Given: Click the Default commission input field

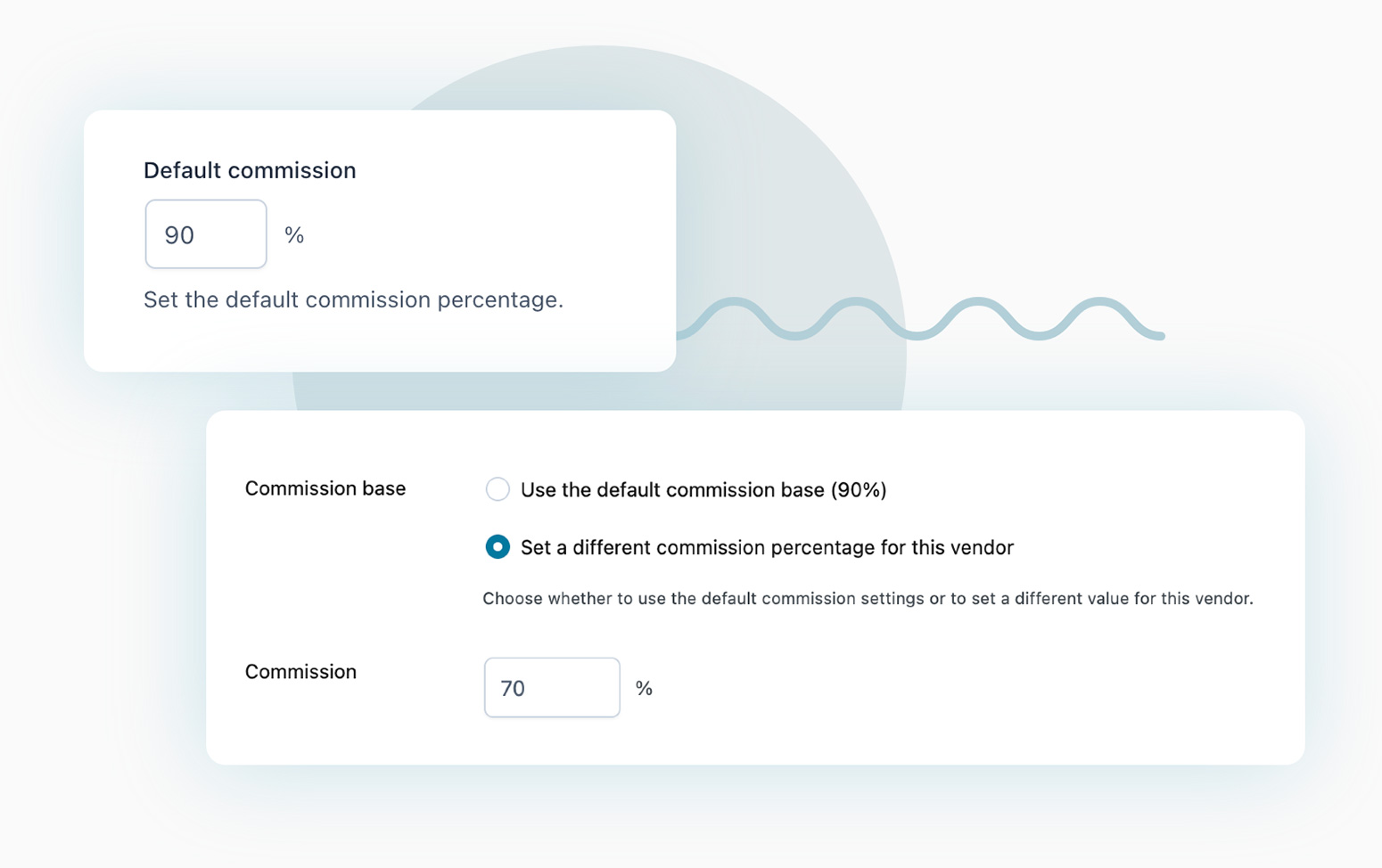Looking at the screenshot, I should [x=206, y=234].
